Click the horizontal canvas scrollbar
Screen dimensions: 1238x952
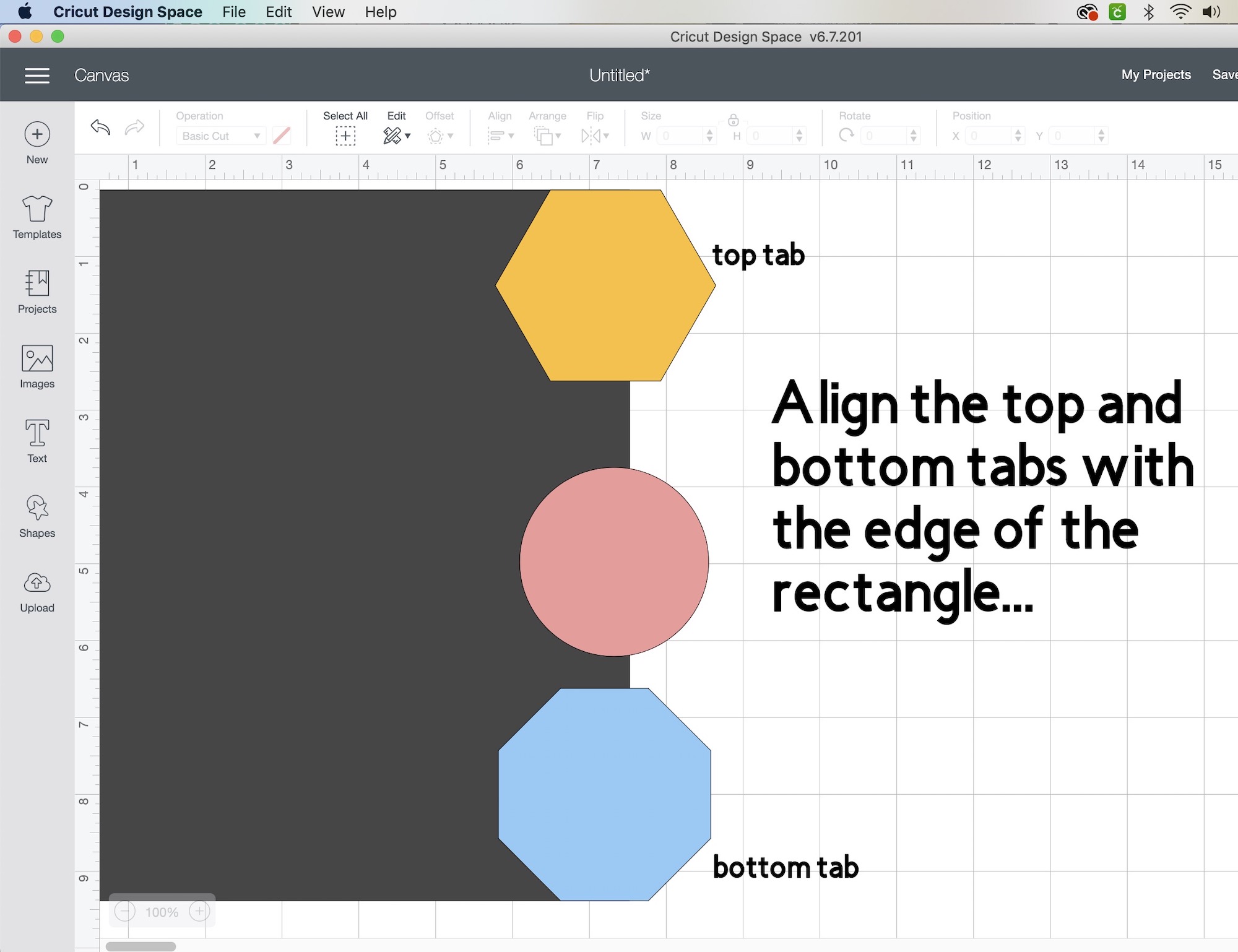141,946
